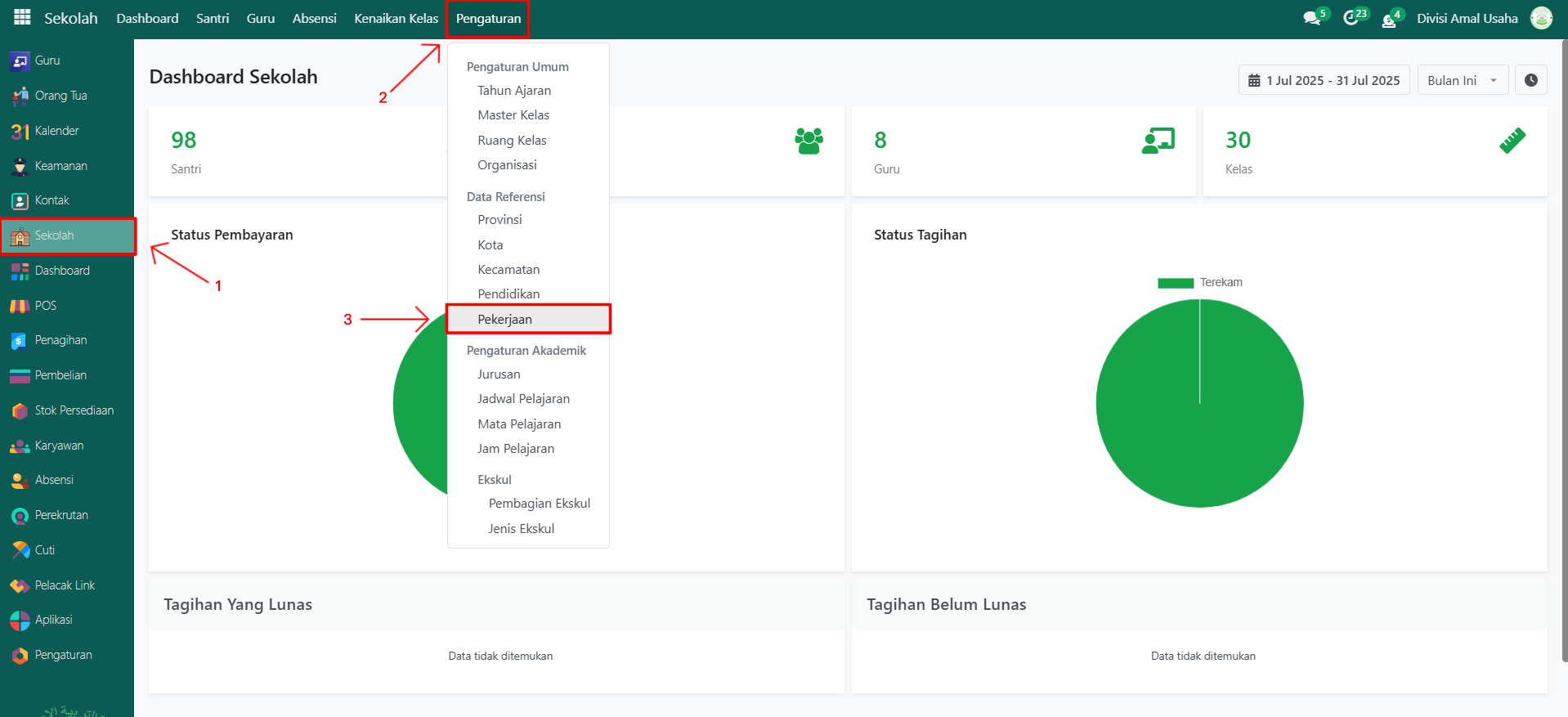This screenshot has height=717, width=1568.
Task: Open the Kenaikan Kelas top menu
Action: pyautogui.click(x=396, y=18)
